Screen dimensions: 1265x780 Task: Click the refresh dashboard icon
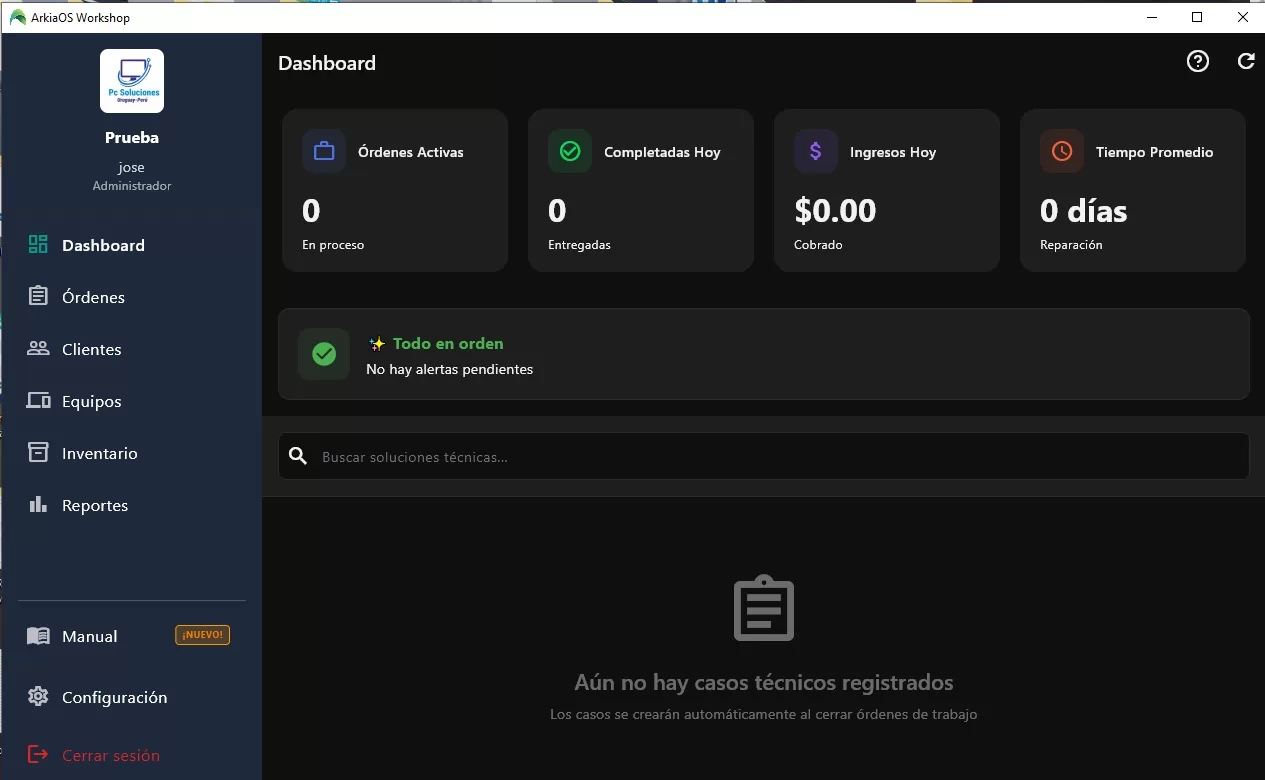(1246, 62)
